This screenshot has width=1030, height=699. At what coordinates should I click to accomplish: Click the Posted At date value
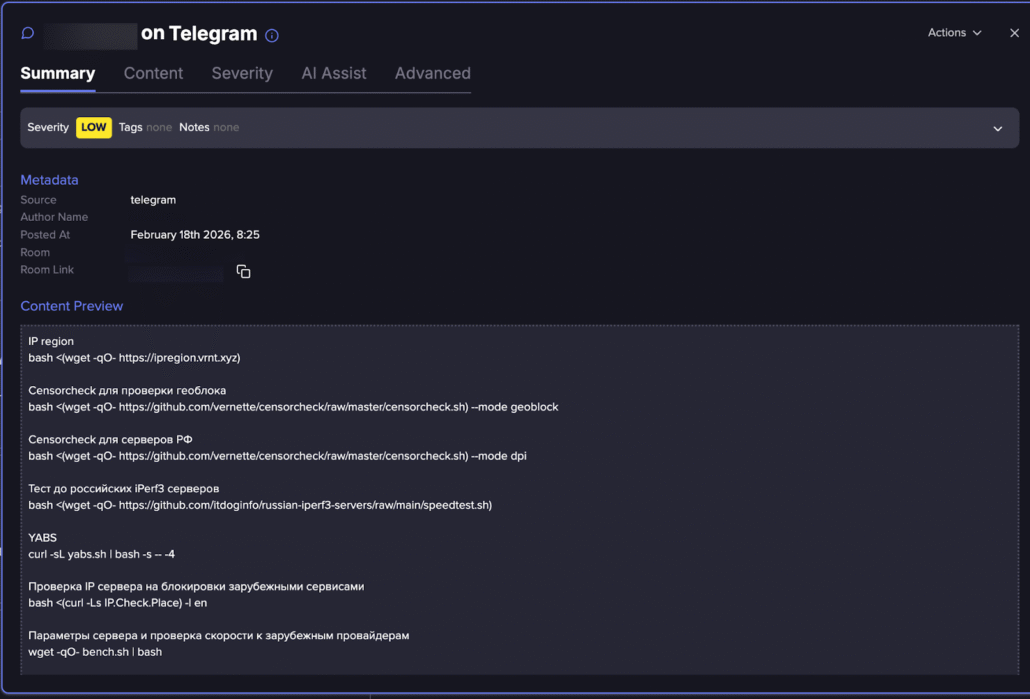[x=195, y=235]
